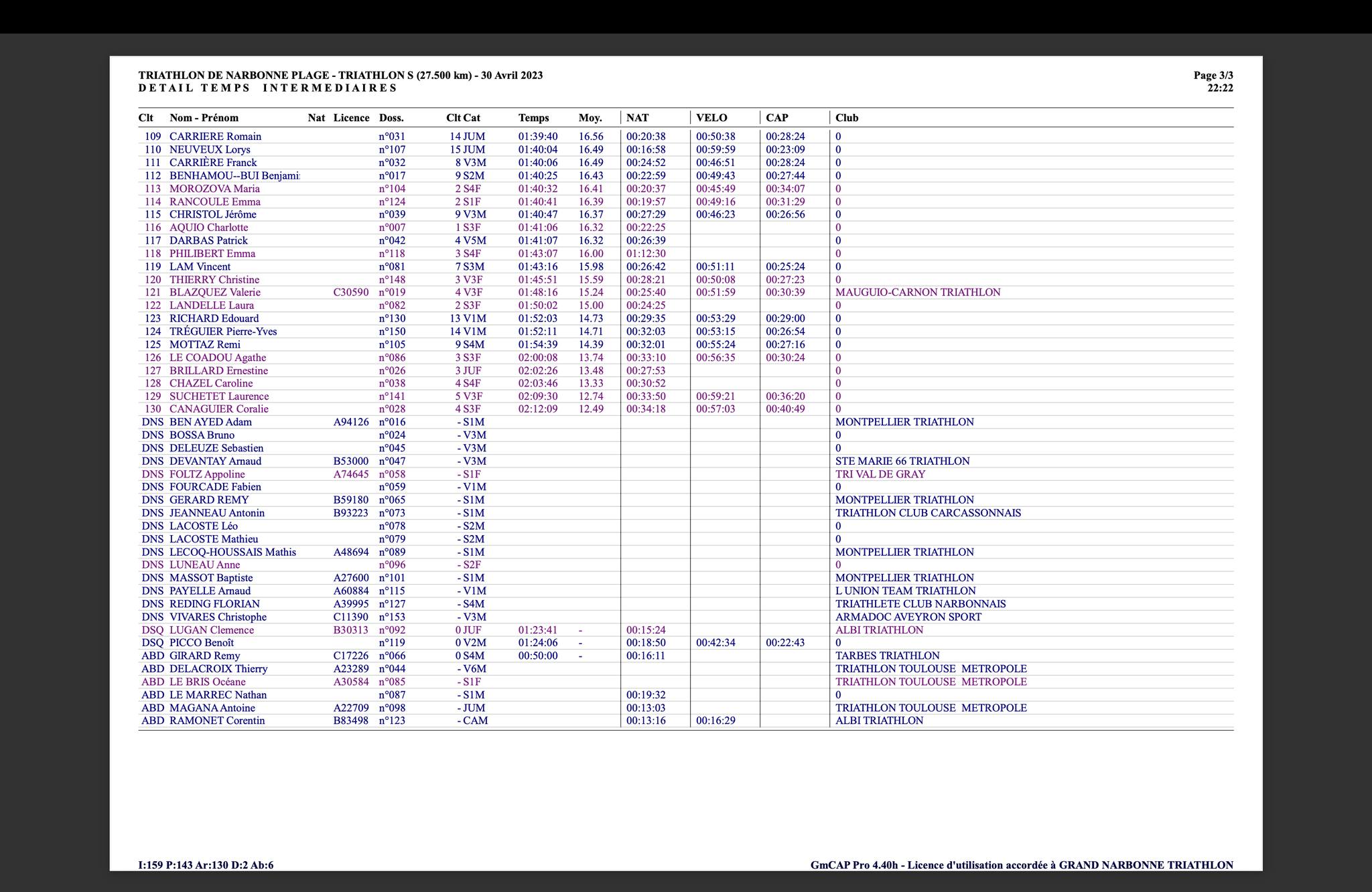Select the LUGAN Clemence DSQ row
1372x892 pixels.
[x=685, y=630]
